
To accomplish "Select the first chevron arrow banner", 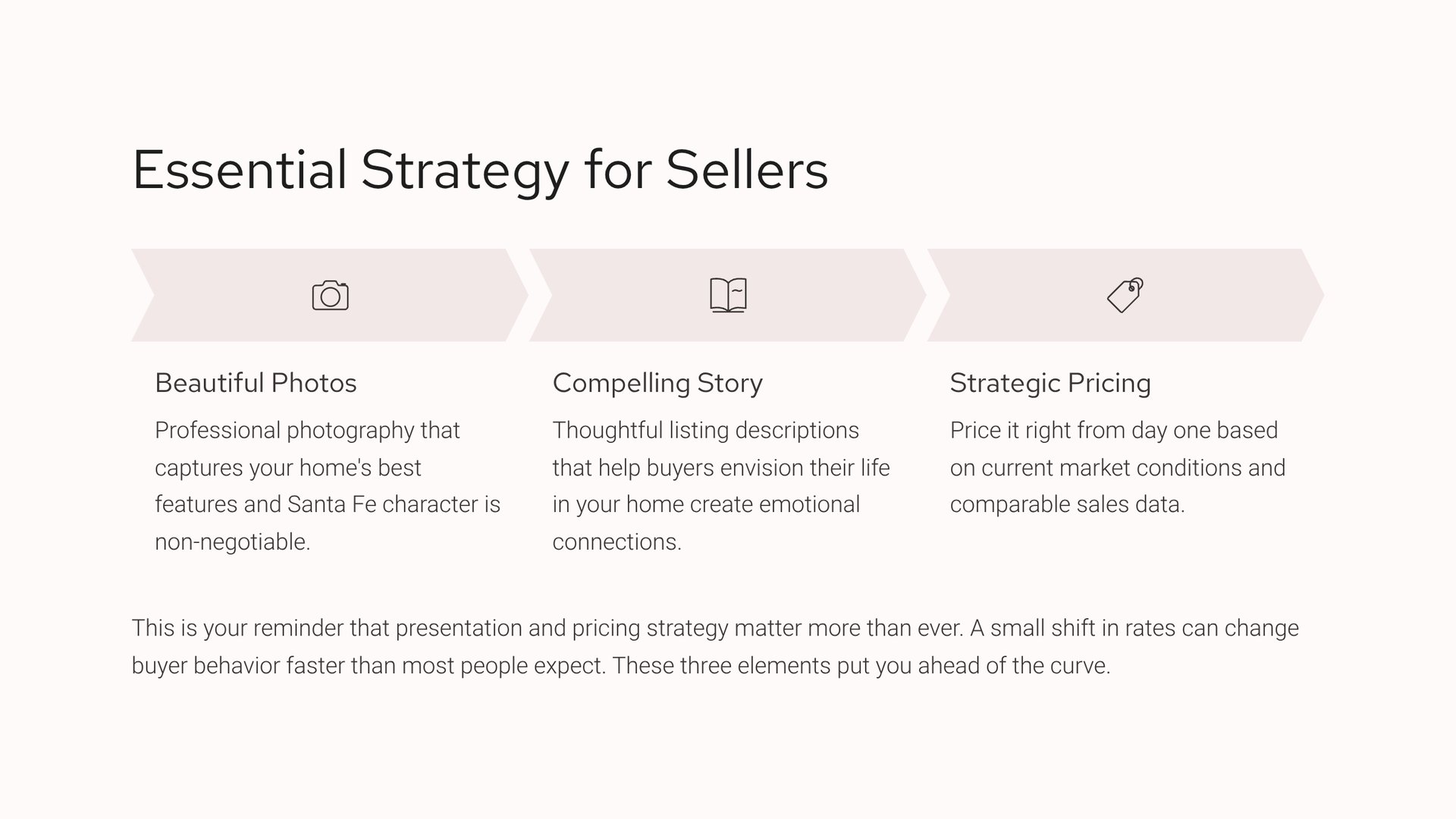I will click(227, 295).
